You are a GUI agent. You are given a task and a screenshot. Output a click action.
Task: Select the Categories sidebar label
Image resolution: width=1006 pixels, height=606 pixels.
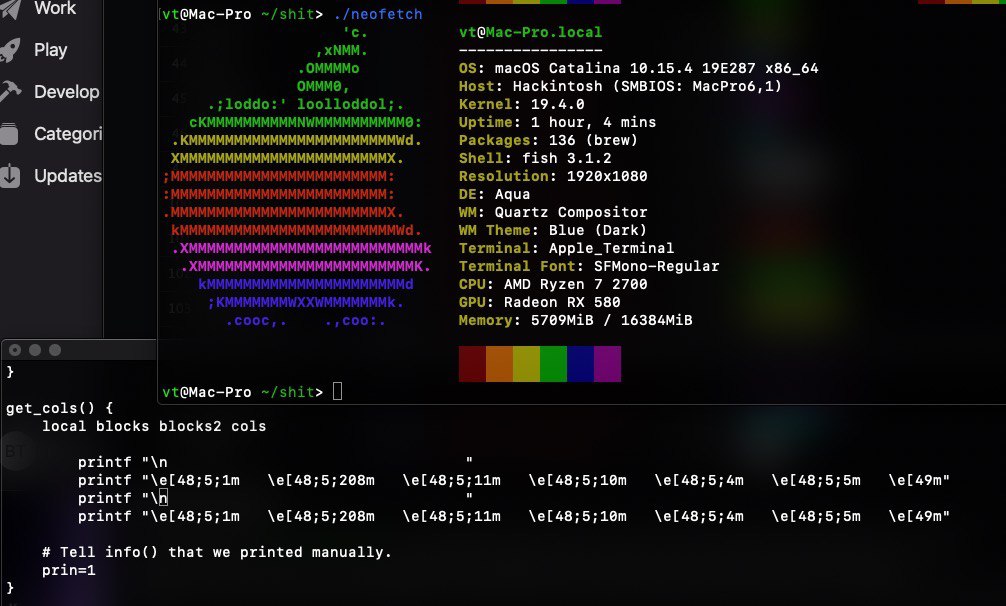click(x=68, y=134)
